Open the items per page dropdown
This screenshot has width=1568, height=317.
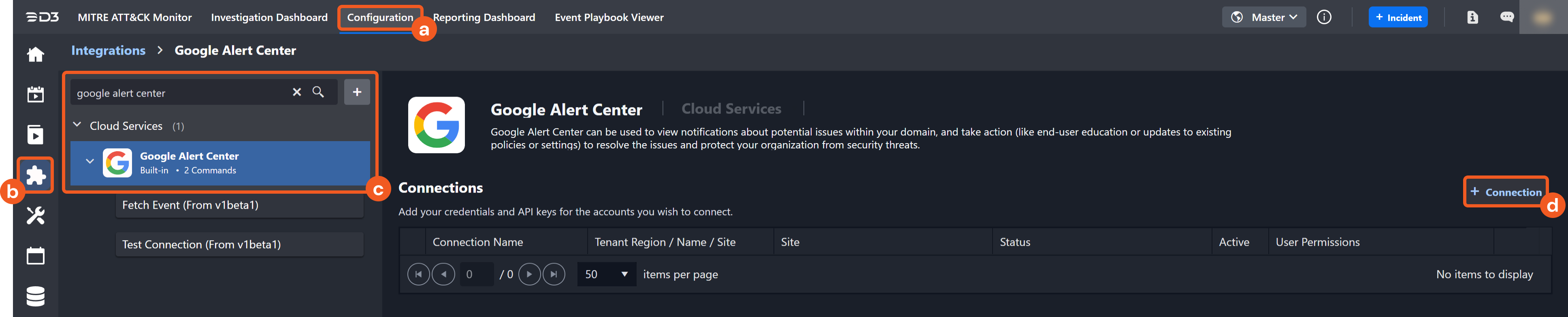tap(606, 275)
